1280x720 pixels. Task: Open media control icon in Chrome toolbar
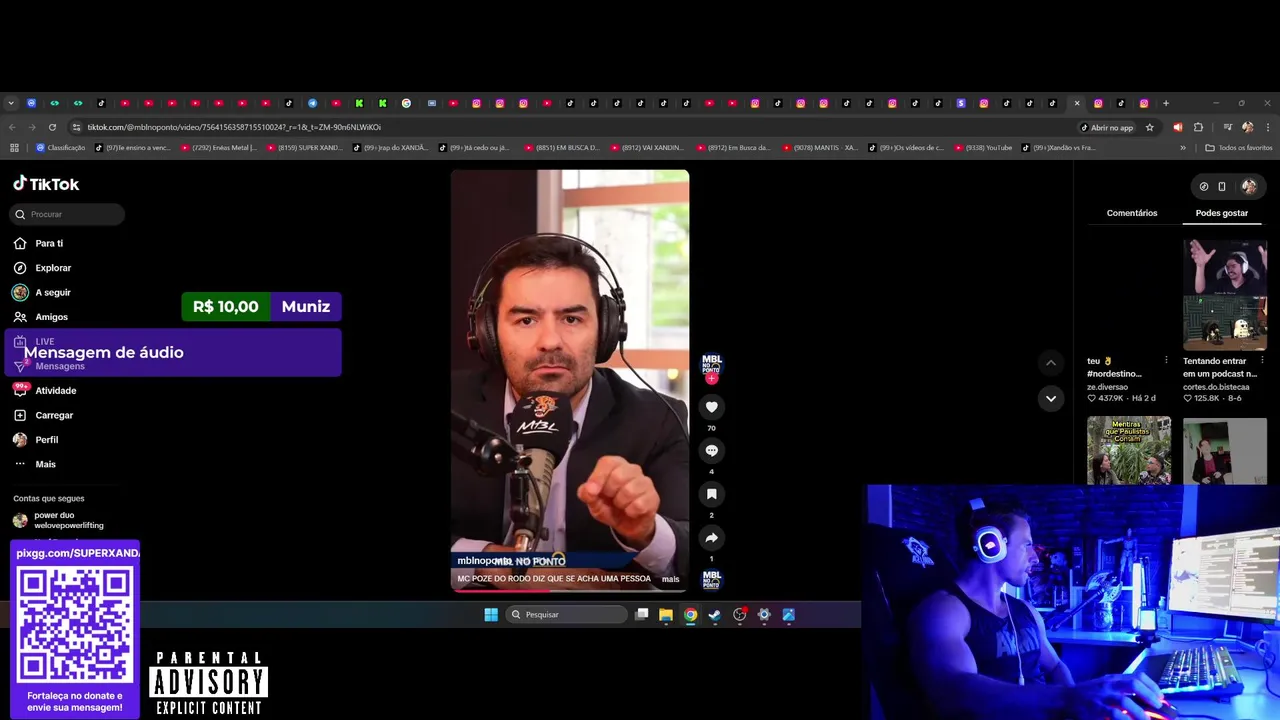[1228, 127]
